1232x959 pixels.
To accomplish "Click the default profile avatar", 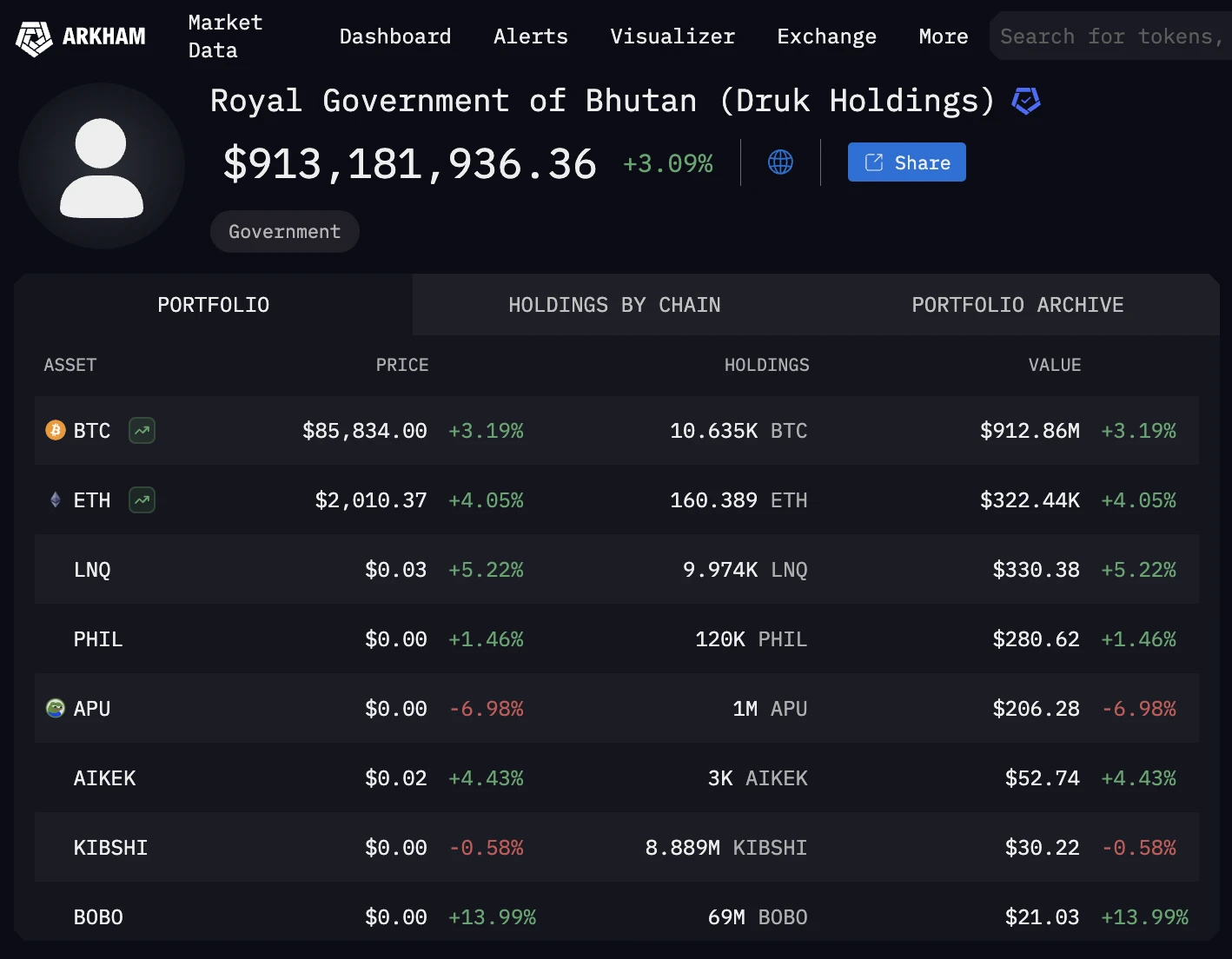I will [102, 167].
